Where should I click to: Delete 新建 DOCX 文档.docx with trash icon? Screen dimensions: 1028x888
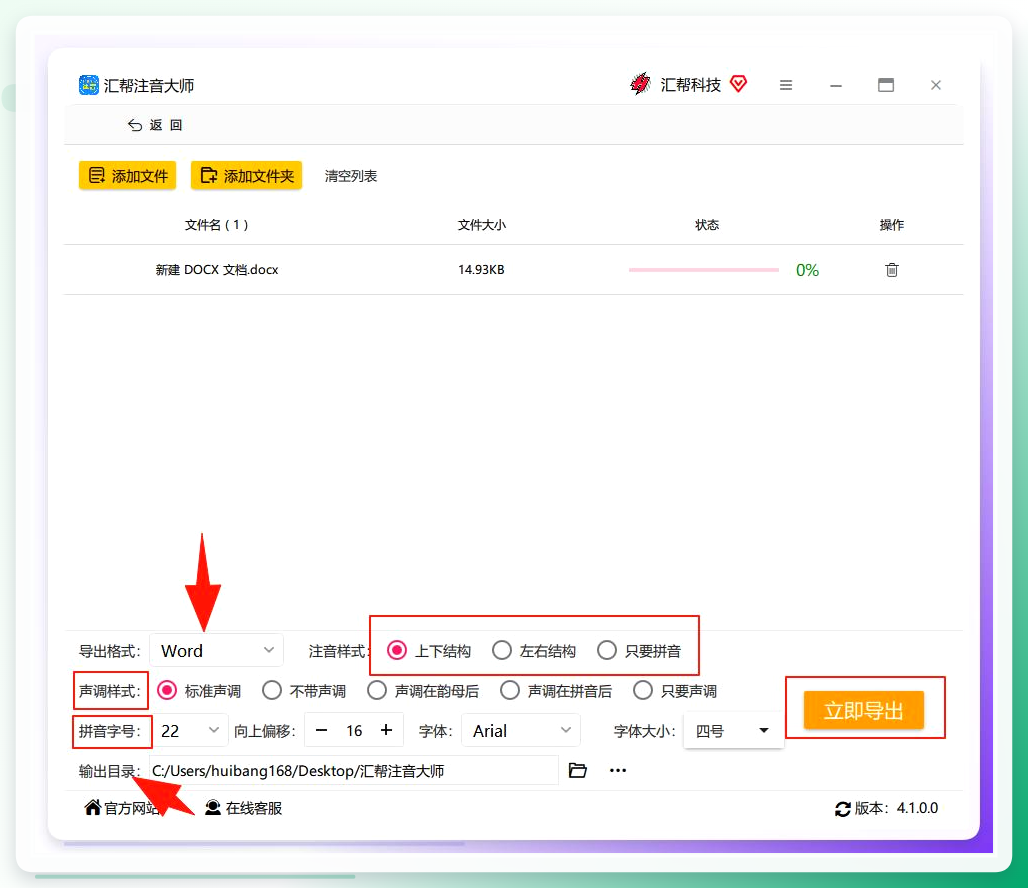point(892,270)
